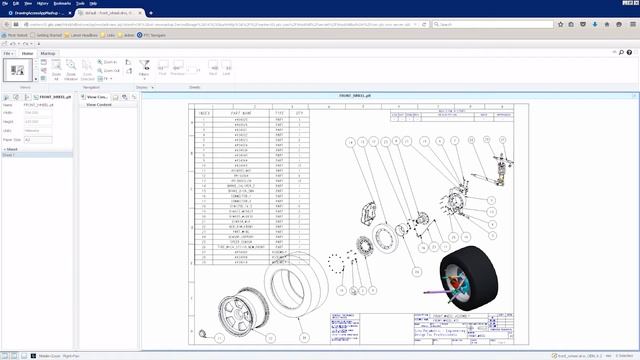This screenshot has width=640, height=360.
Task: Expand the views gallery down arrow
Action: click(36, 78)
